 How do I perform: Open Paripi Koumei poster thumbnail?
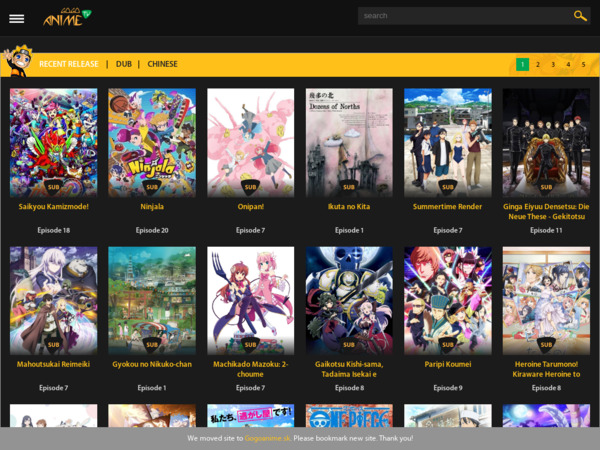click(x=448, y=301)
